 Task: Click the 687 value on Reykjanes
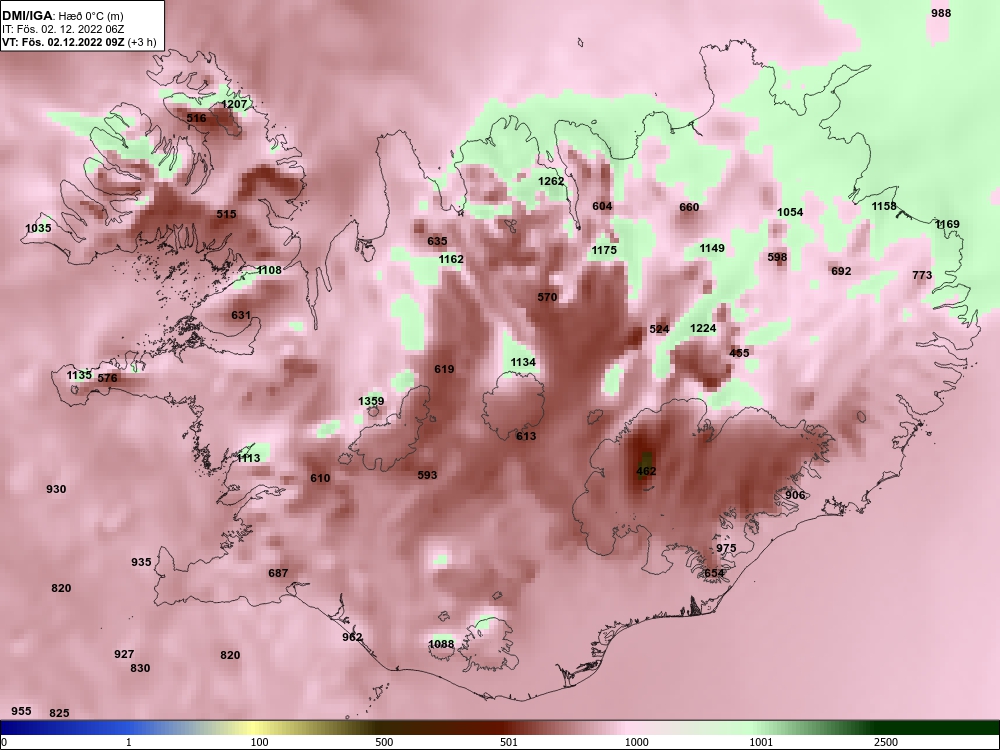pyautogui.click(x=278, y=573)
